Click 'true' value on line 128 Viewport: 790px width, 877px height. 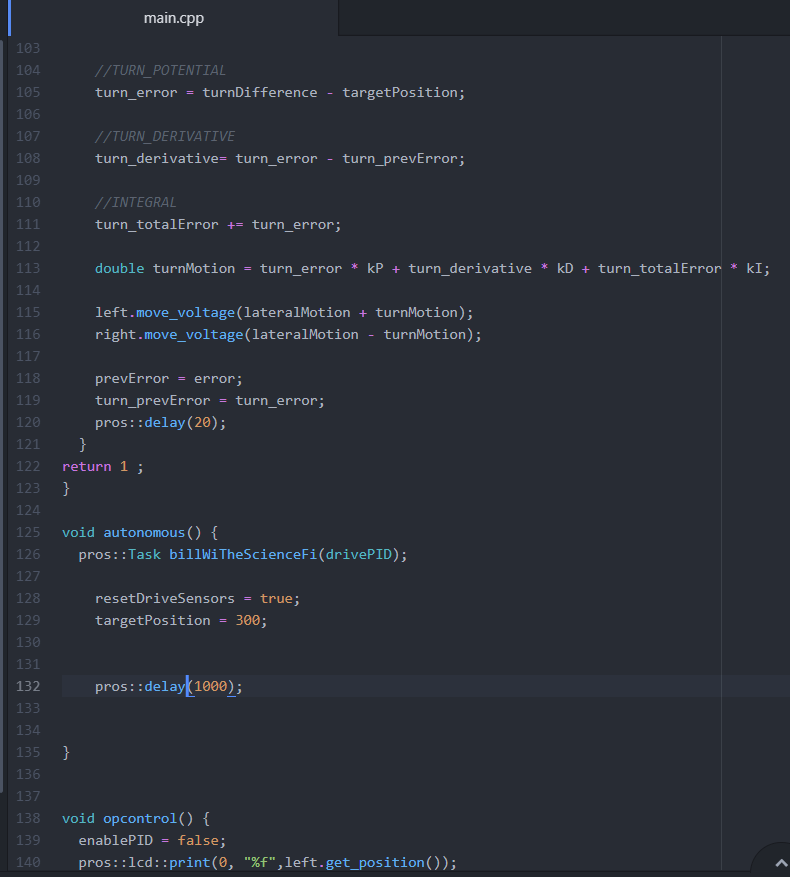pos(276,598)
